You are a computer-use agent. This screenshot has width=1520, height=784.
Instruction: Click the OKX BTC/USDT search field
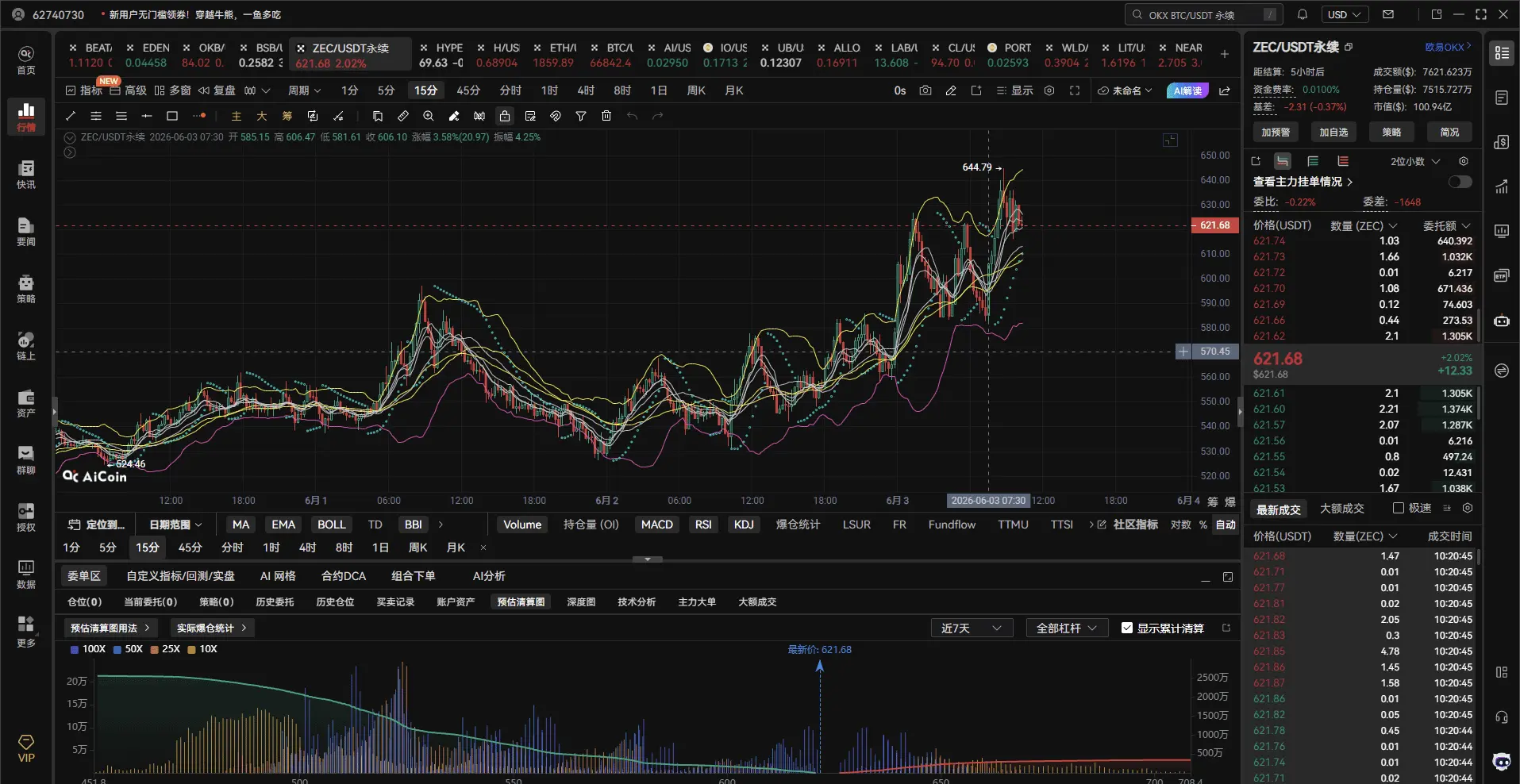pyautogui.click(x=1203, y=14)
